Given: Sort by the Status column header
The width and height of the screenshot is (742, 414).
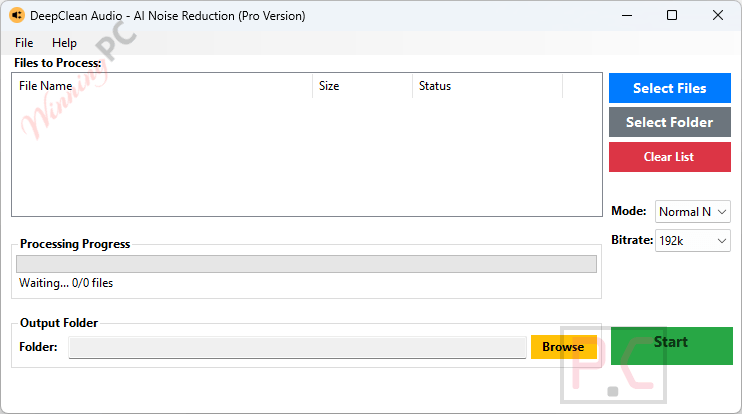Looking at the screenshot, I should [487, 86].
